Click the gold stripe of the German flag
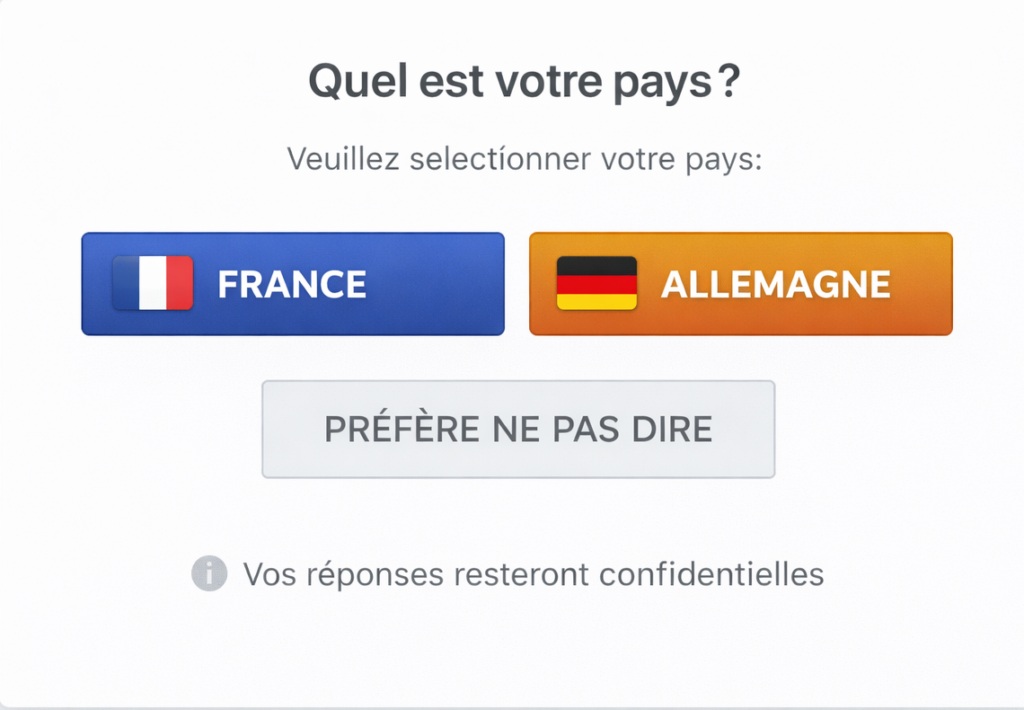 point(596,300)
